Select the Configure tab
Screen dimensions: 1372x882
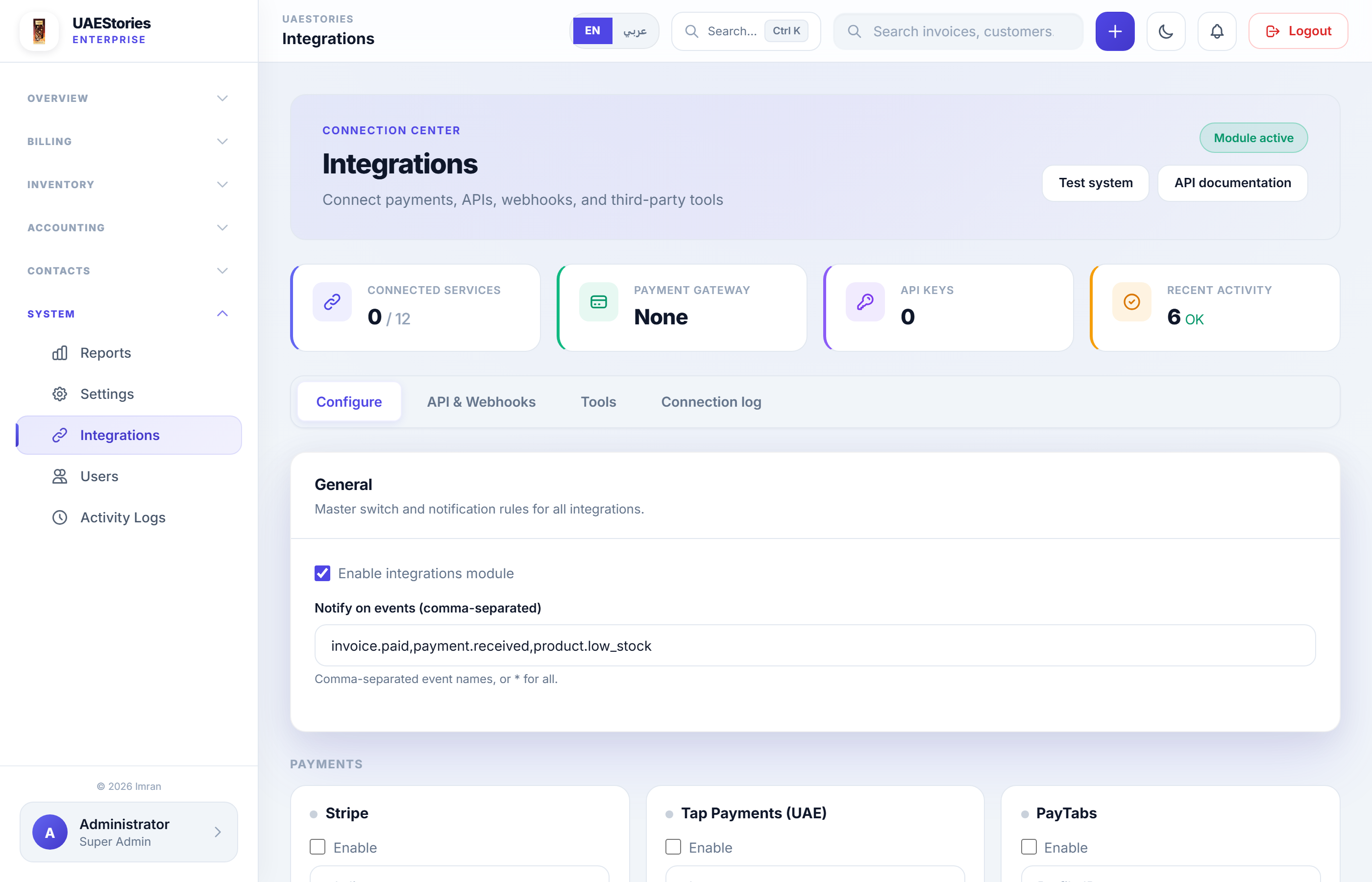[349, 402]
